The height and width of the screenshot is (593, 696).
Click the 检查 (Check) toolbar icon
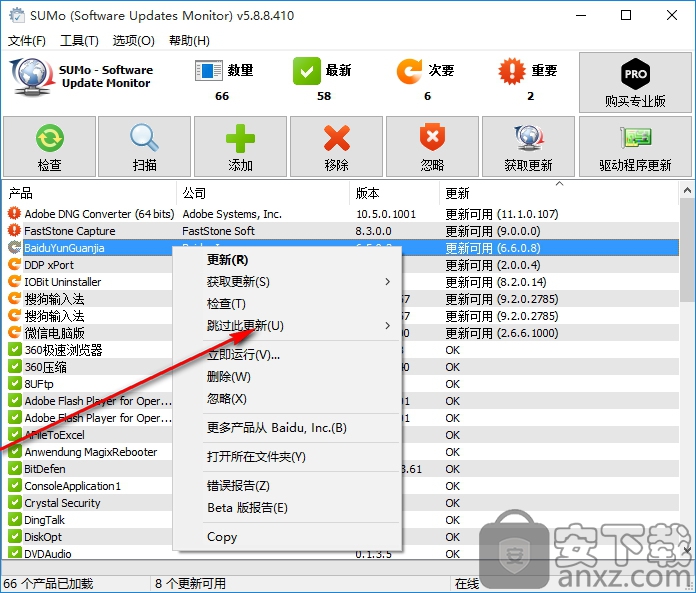pos(49,138)
